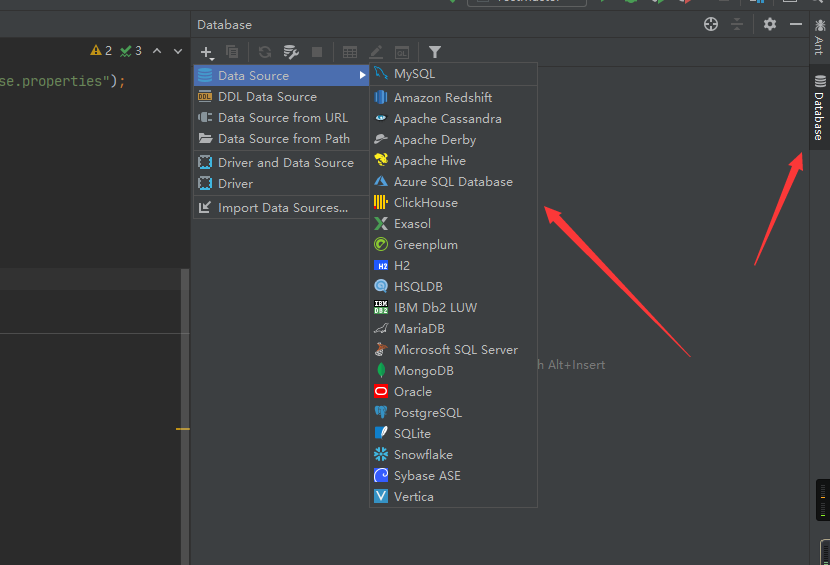The width and height of the screenshot is (830, 565).
Task: Select MariaDB data source
Action: (x=454, y=329)
